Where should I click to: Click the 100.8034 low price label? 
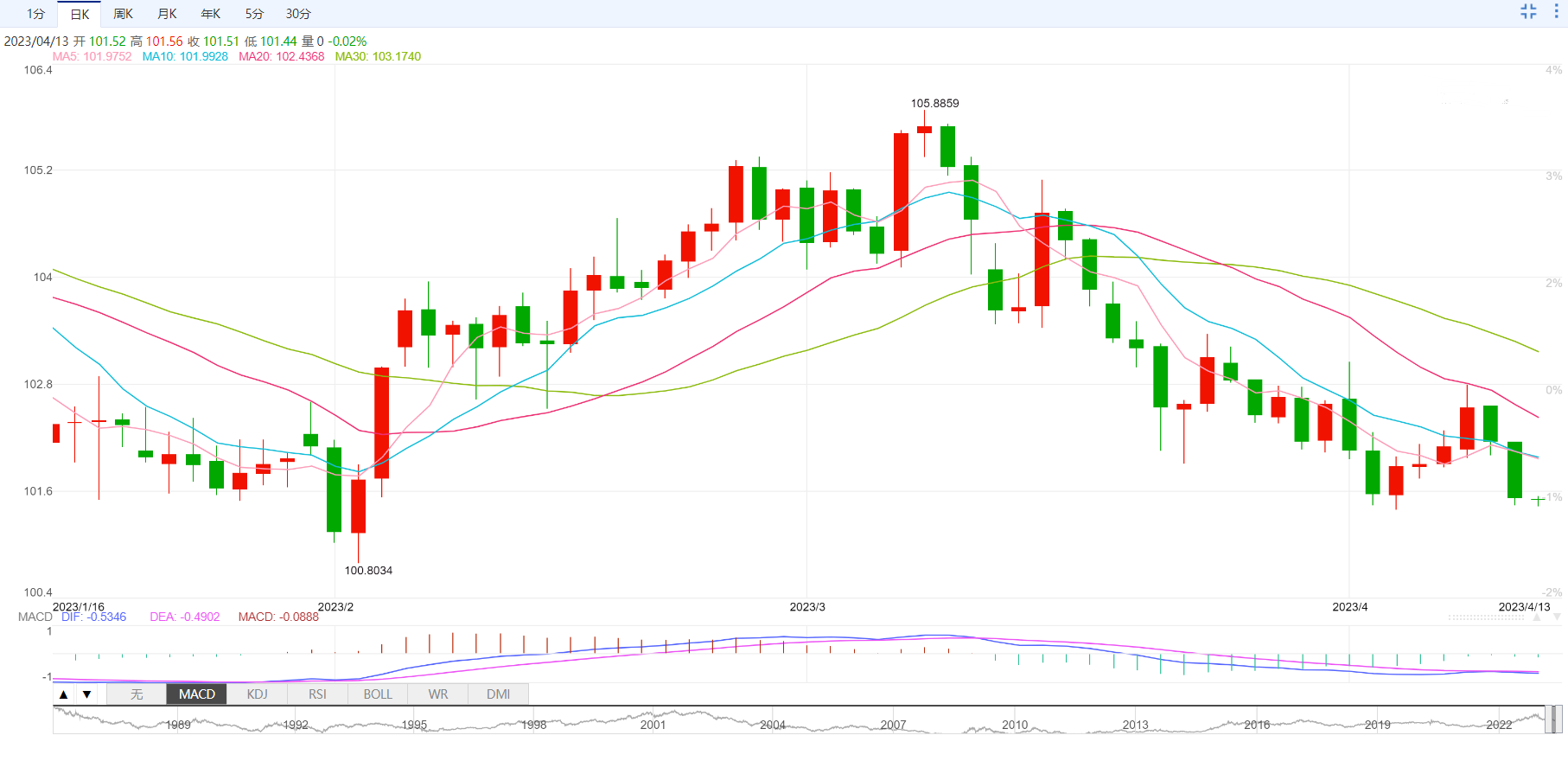[368, 571]
